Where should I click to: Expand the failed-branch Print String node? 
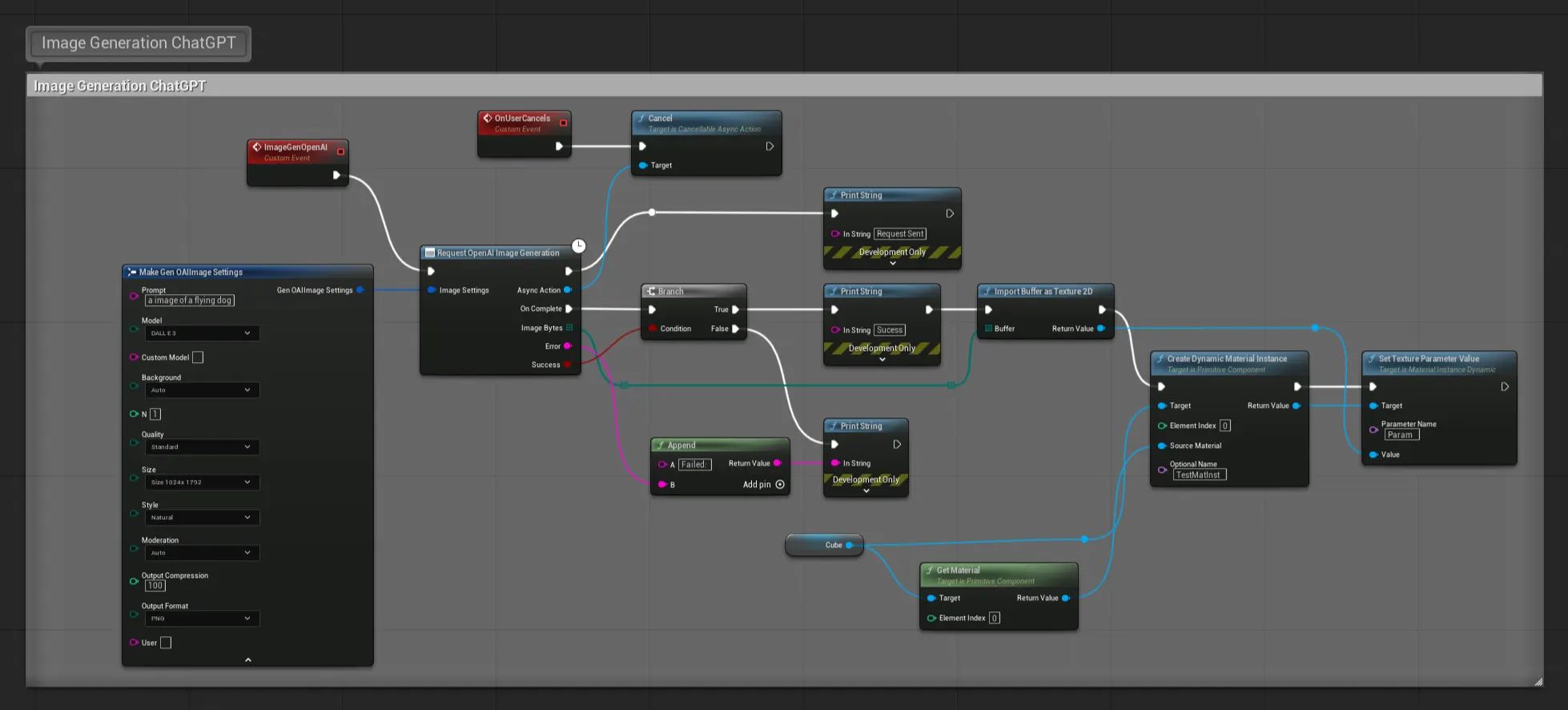pos(866,490)
